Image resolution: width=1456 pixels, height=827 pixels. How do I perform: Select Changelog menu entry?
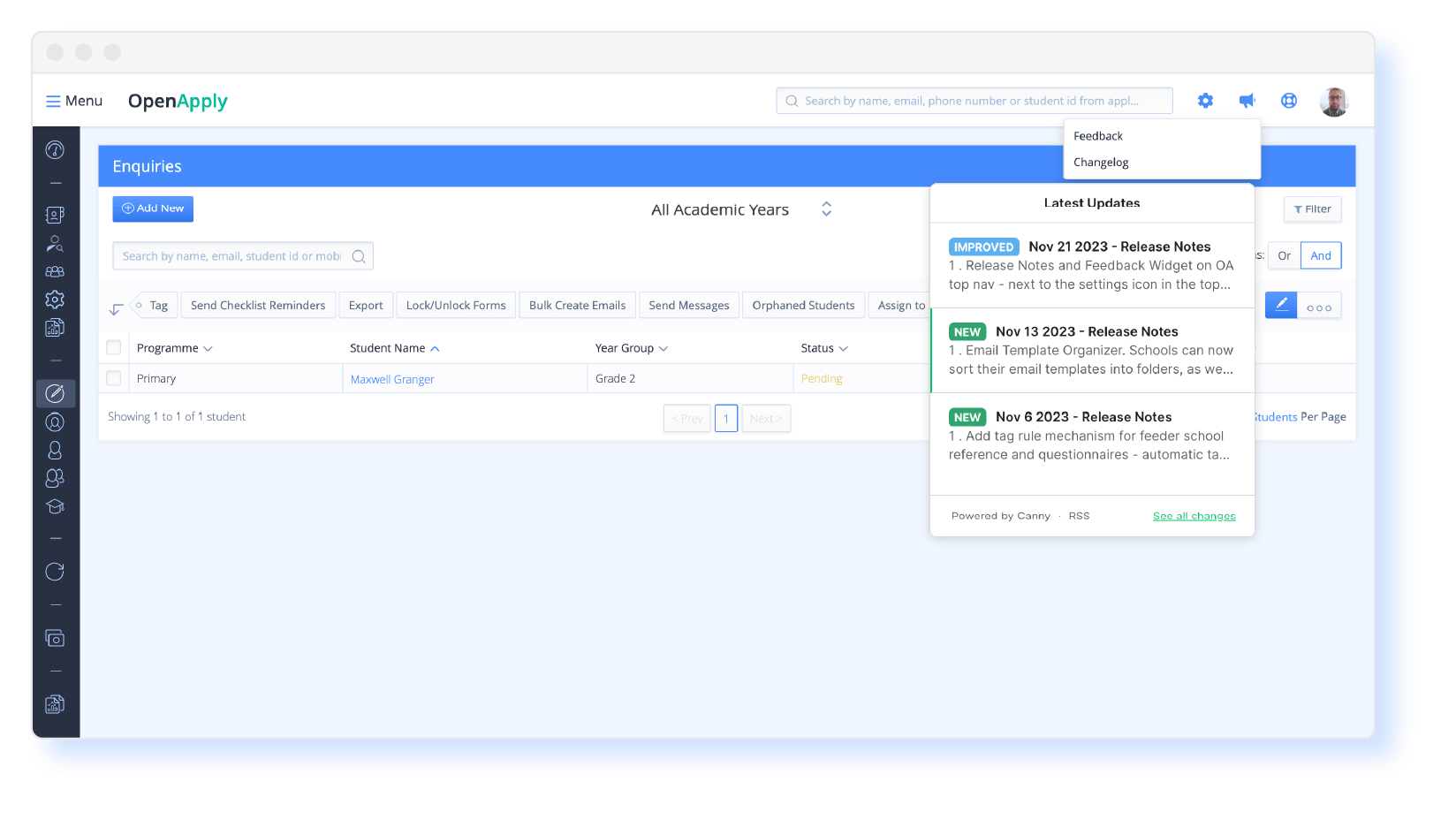coord(1101,163)
